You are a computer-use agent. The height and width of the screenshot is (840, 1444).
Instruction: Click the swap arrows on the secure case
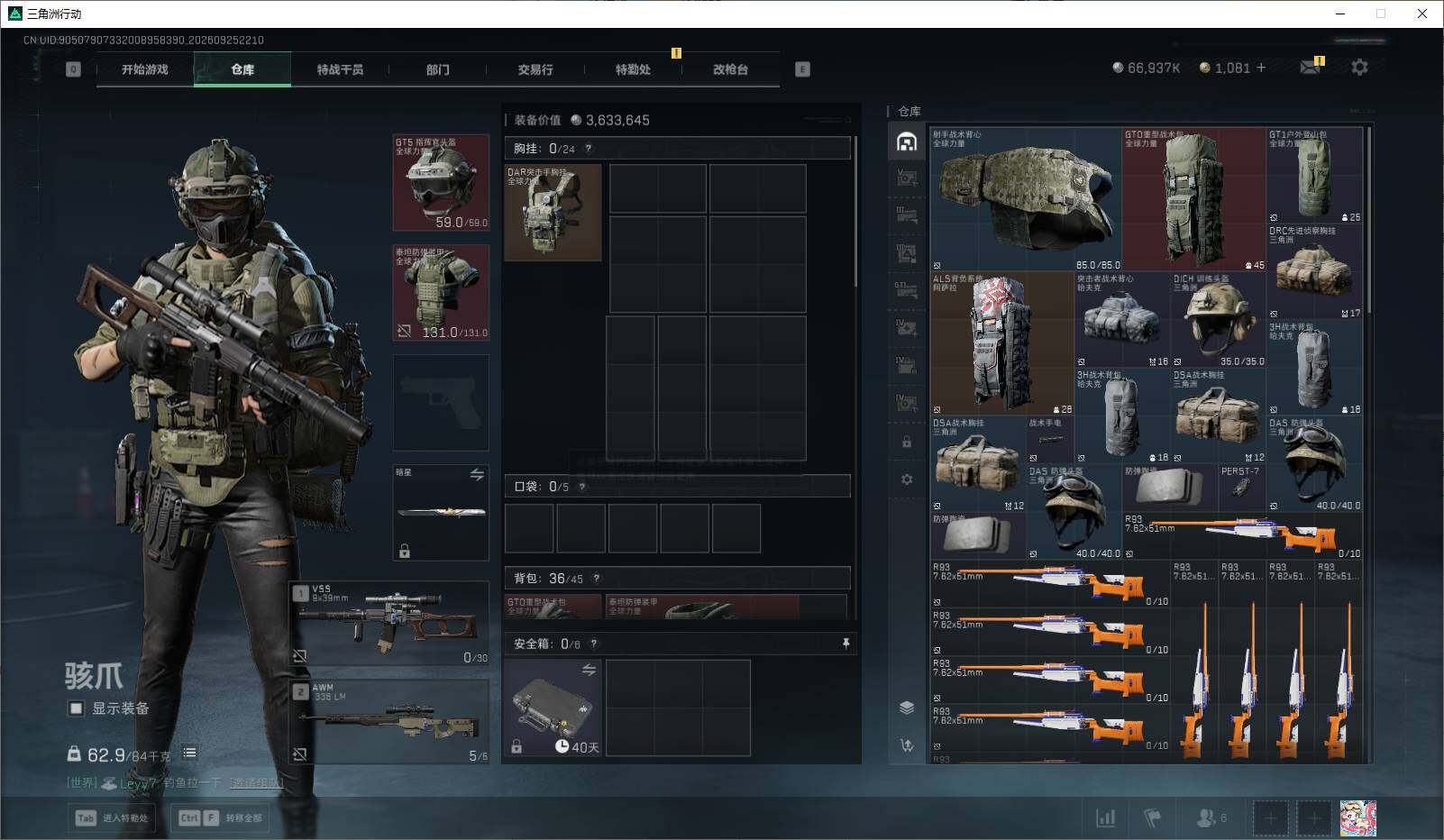pos(589,670)
